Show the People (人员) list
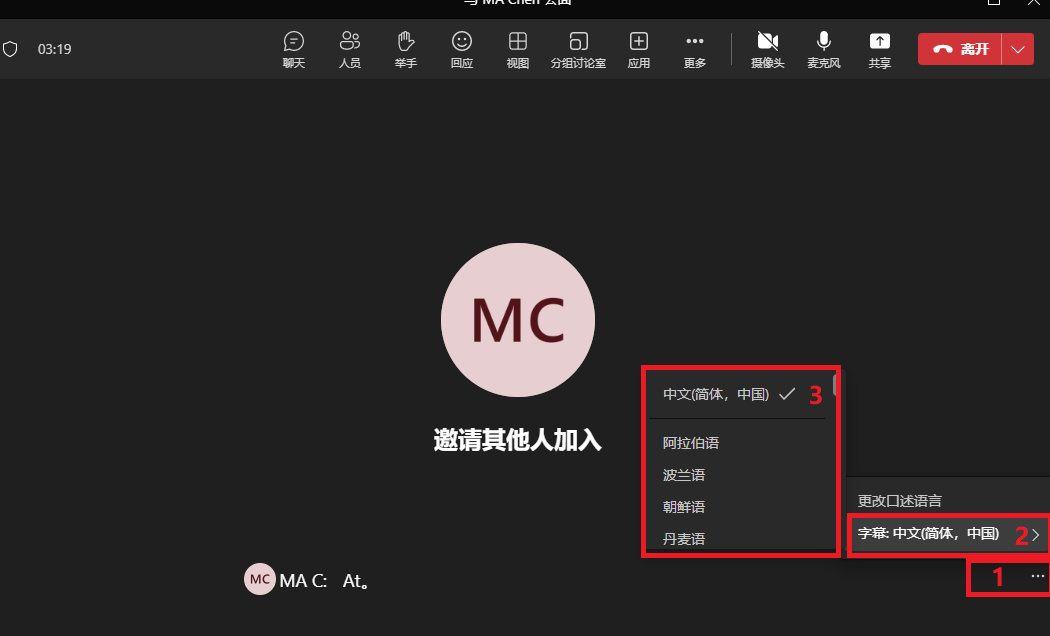 pyautogui.click(x=350, y=50)
